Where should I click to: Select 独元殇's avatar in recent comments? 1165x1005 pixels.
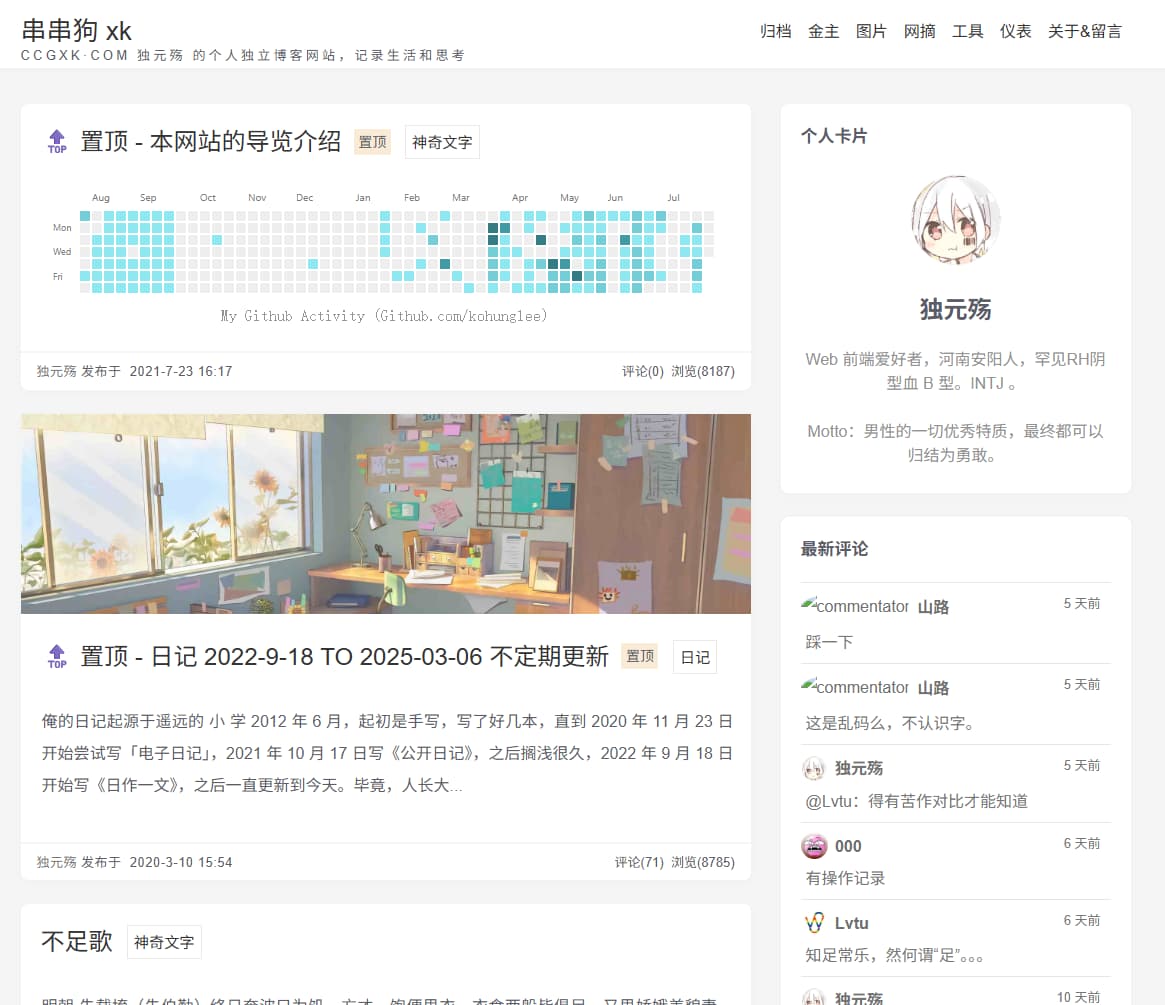[812, 767]
